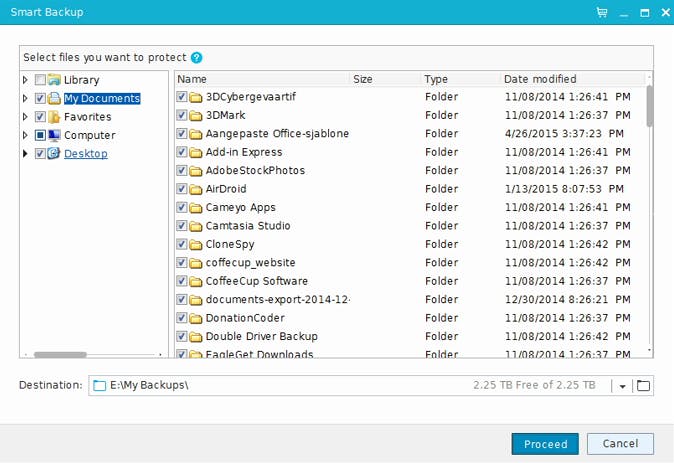Click the CoffeeCup Software folder icon
The width and height of the screenshot is (674, 463).
coord(196,282)
